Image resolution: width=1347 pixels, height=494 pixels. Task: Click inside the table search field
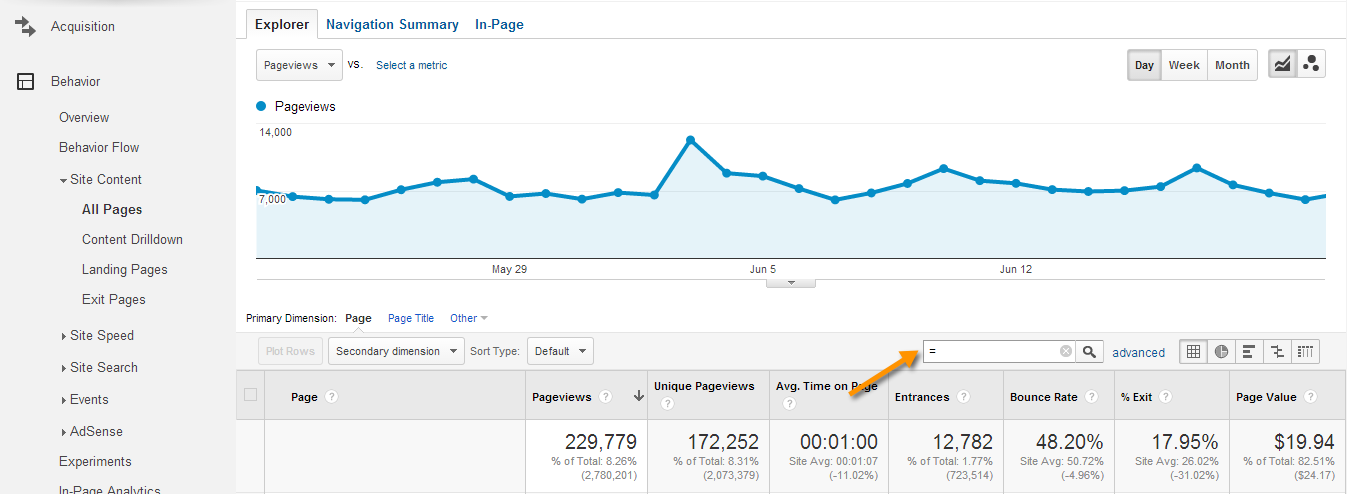(990, 351)
